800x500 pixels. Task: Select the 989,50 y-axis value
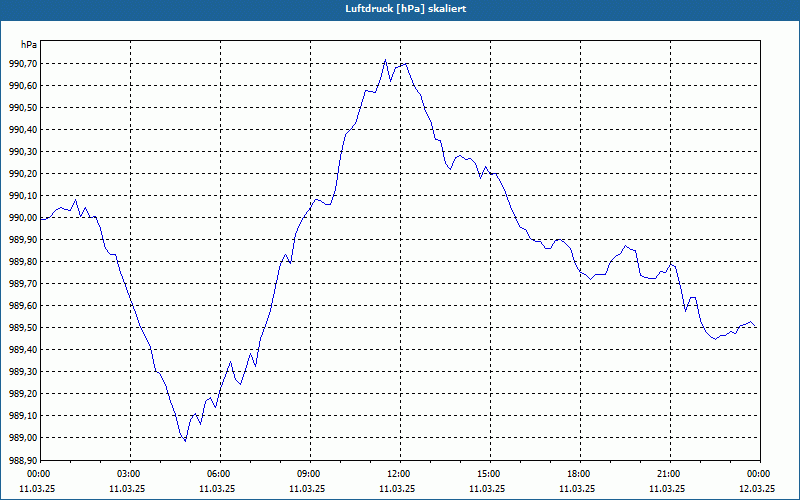click(23, 328)
